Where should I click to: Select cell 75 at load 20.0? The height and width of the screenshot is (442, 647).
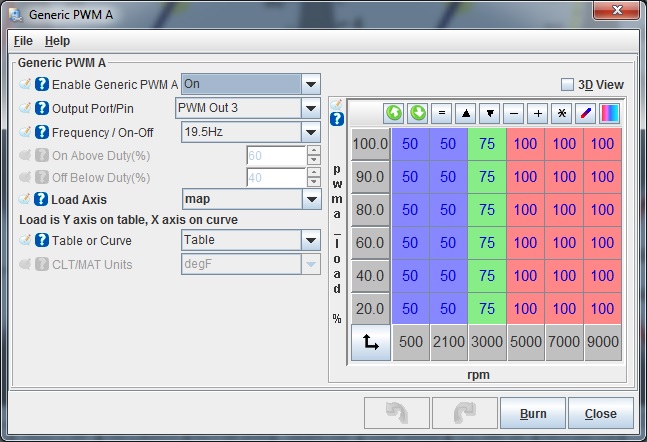point(487,309)
